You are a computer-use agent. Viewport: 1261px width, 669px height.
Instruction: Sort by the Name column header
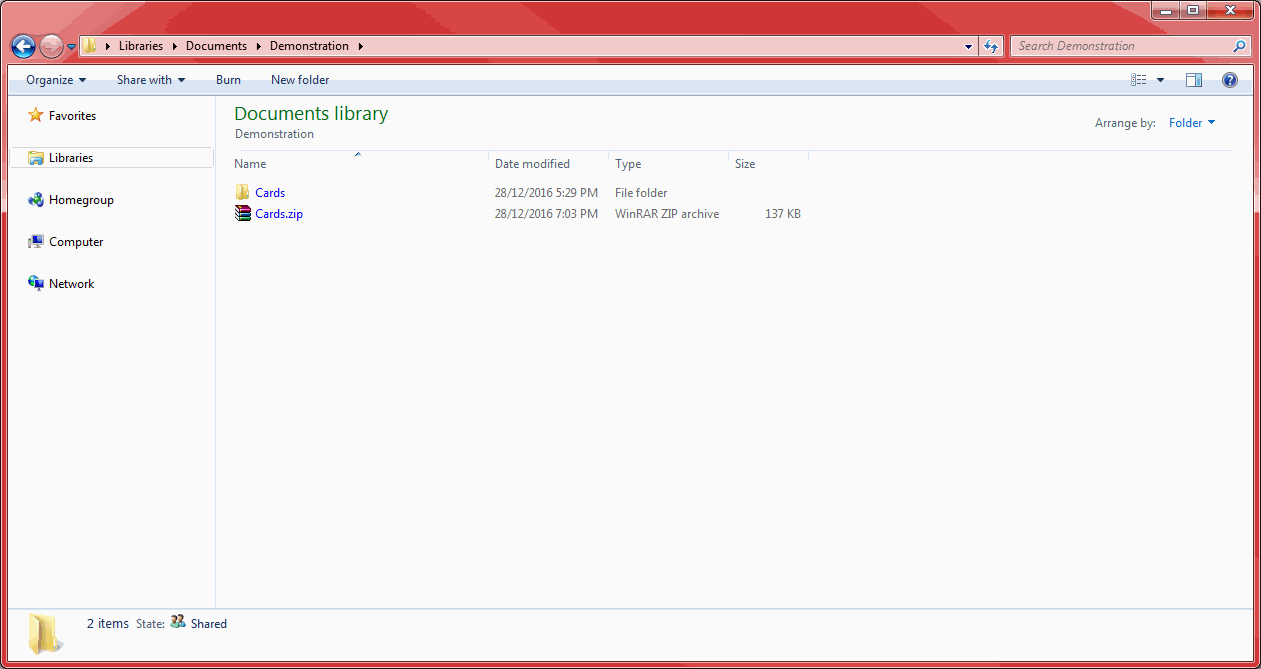pyautogui.click(x=360, y=164)
